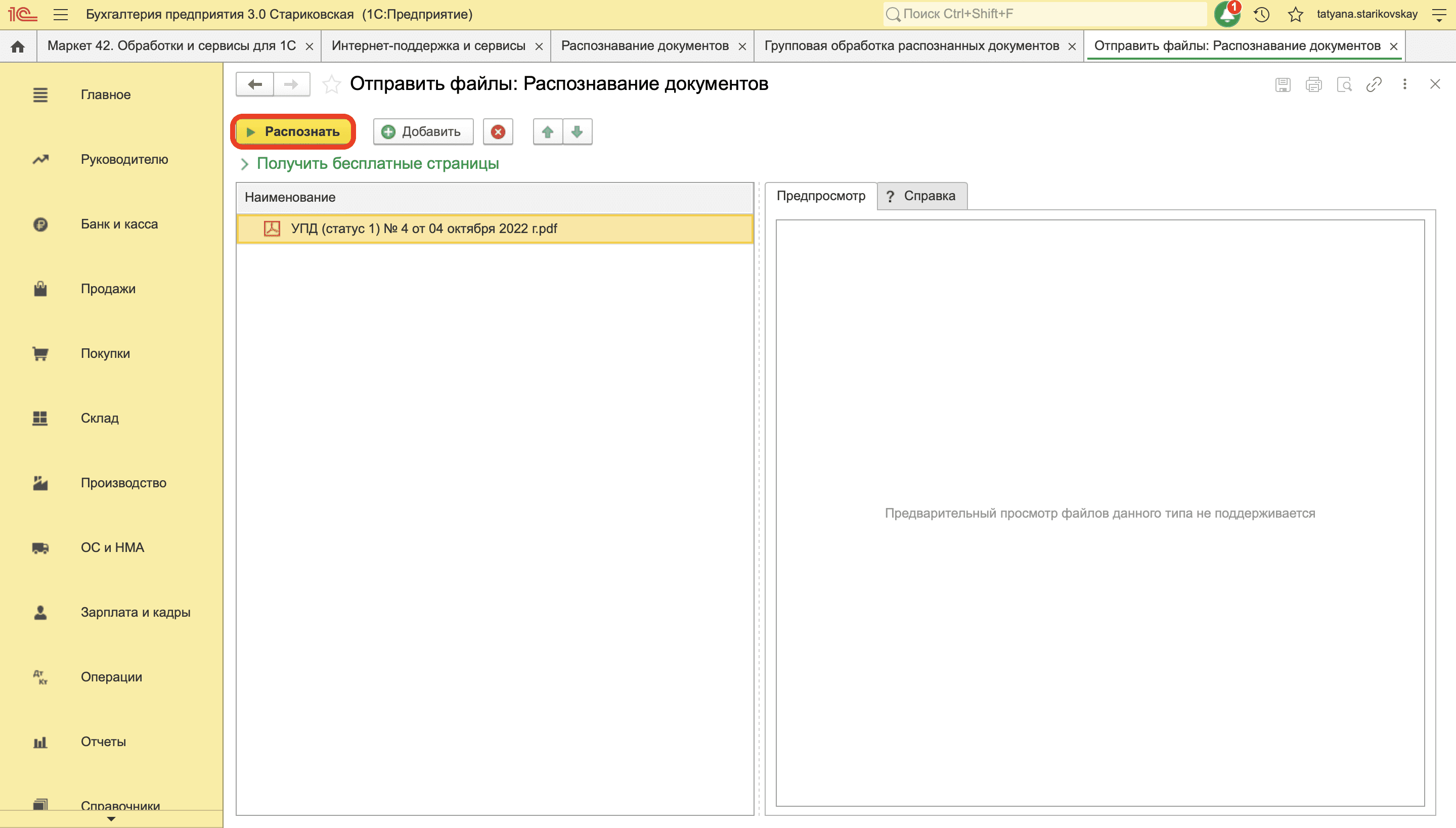This screenshot has width=1456, height=828.
Task: Click the home page icon
Action: click(x=18, y=47)
